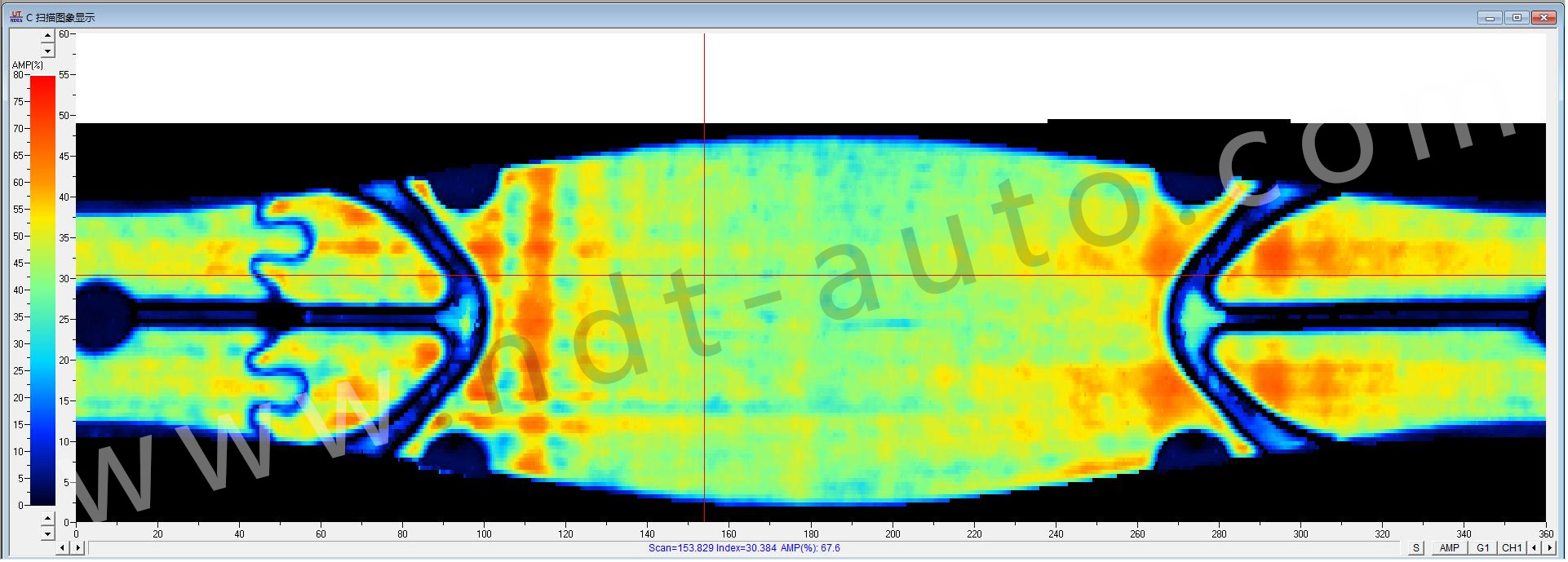Click the top up-arrow above the AMP scale

tap(47, 35)
